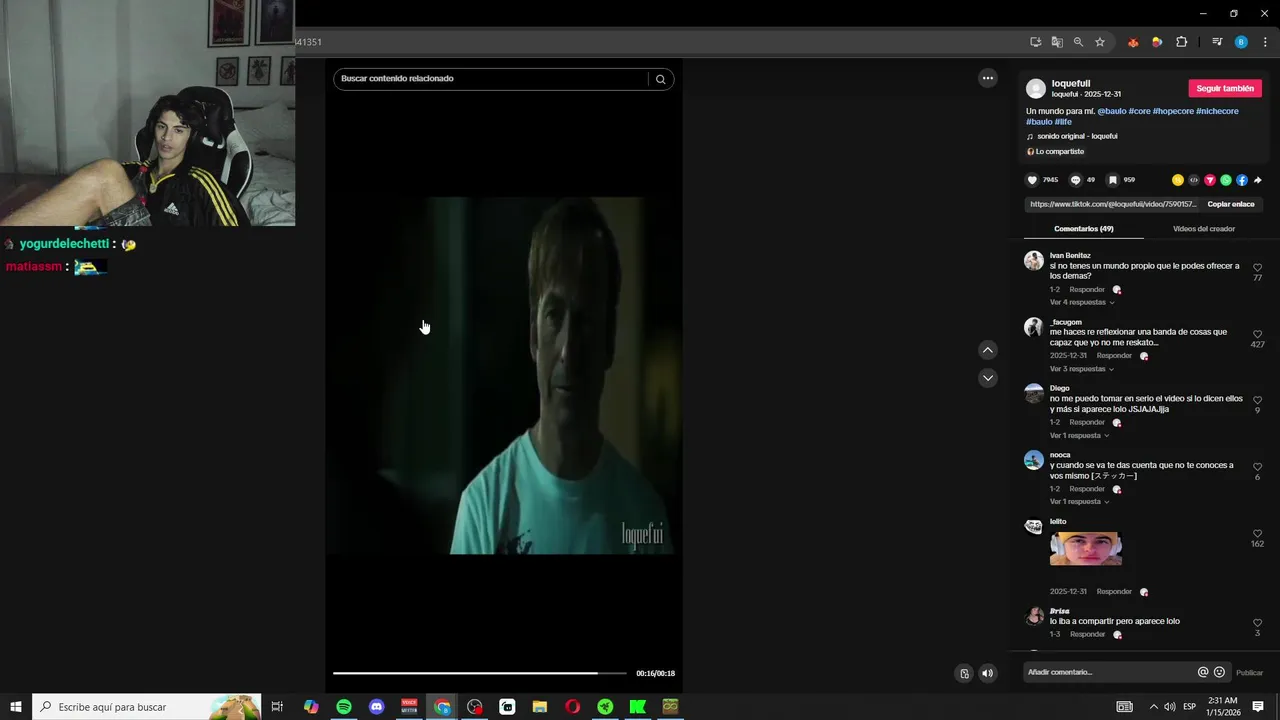This screenshot has height=720, width=1280.
Task: Like the video with heart icon
Action: [x=1033, y=180]
